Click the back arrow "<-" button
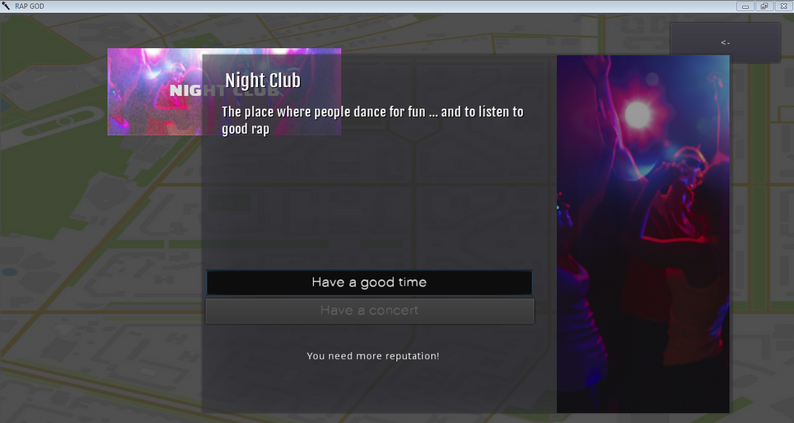This screenshot has height=423, width=794. pos(725,43)
